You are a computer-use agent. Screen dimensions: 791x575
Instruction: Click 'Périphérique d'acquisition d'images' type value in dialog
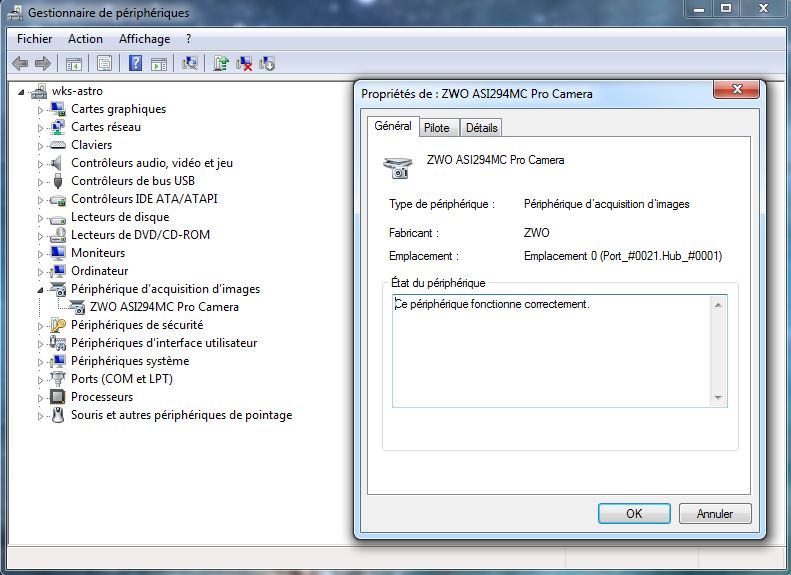tap(606, 204)
